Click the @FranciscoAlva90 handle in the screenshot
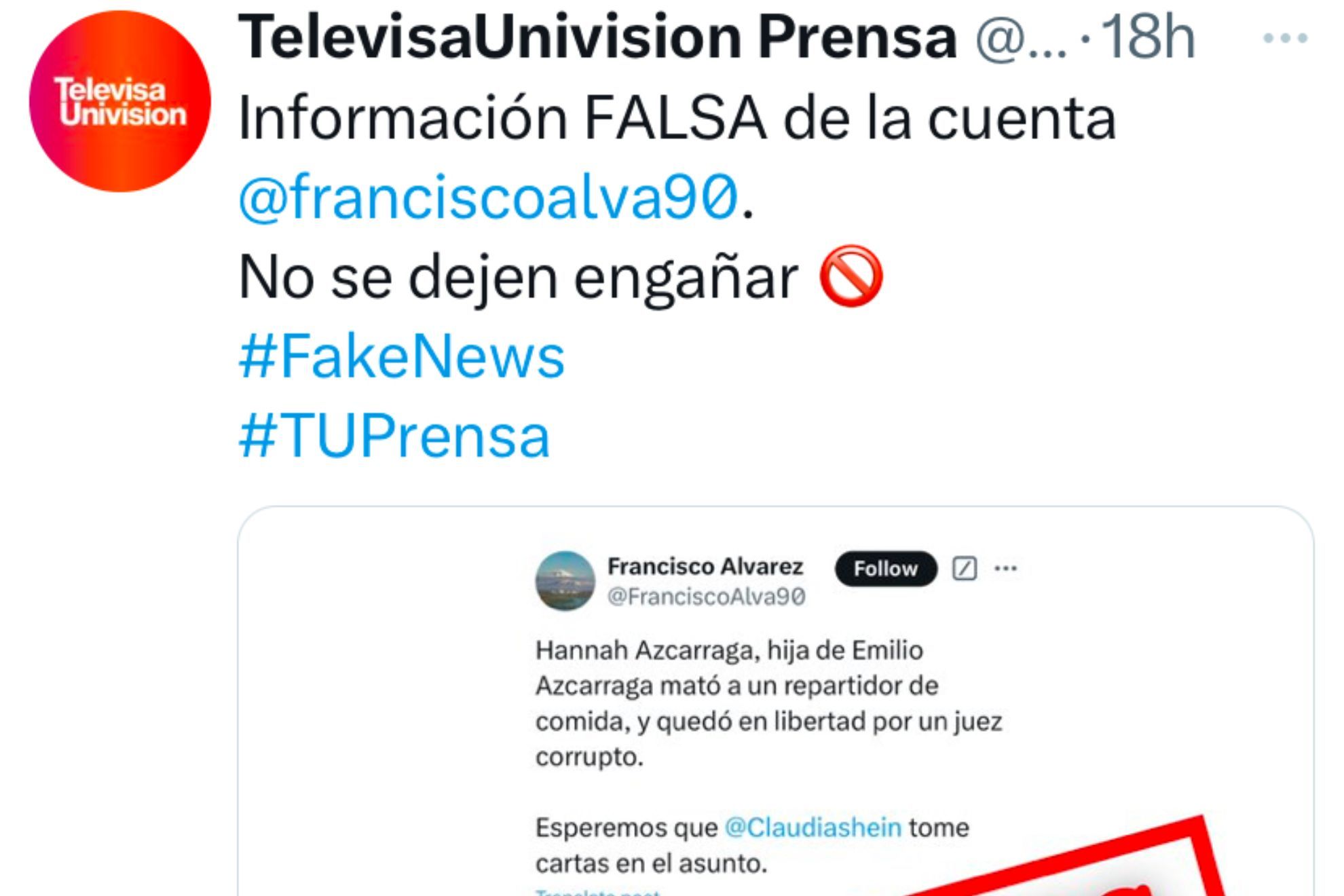The height and width of the screenshot is (896, 1344). [x=706, y=597]
